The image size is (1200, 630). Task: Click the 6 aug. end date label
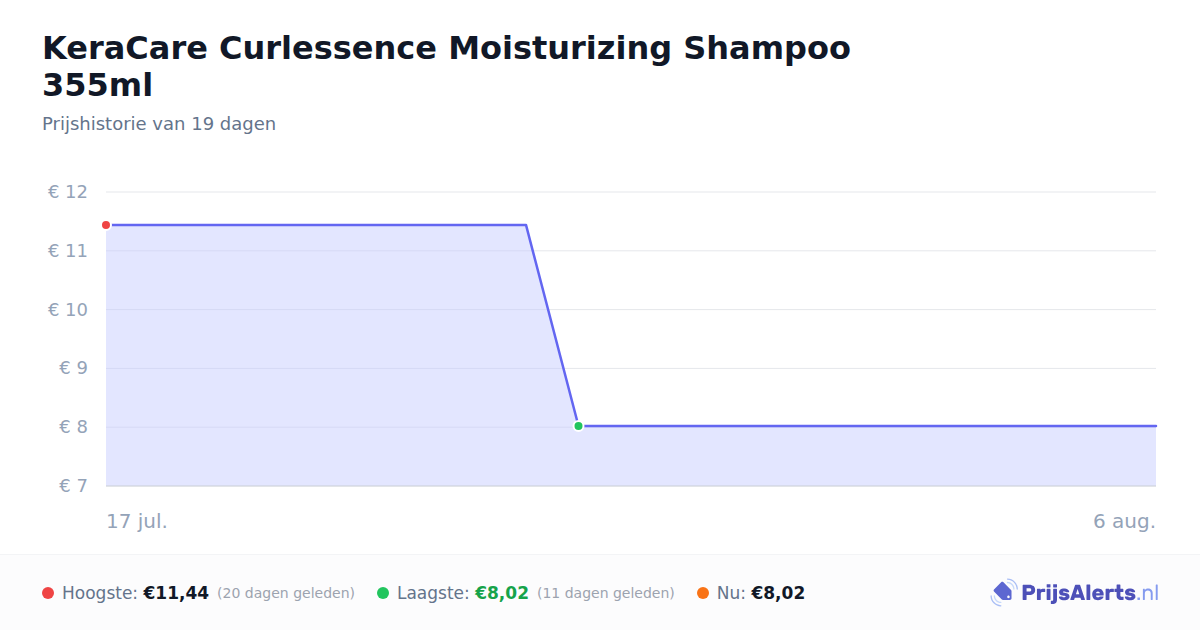1124,521
